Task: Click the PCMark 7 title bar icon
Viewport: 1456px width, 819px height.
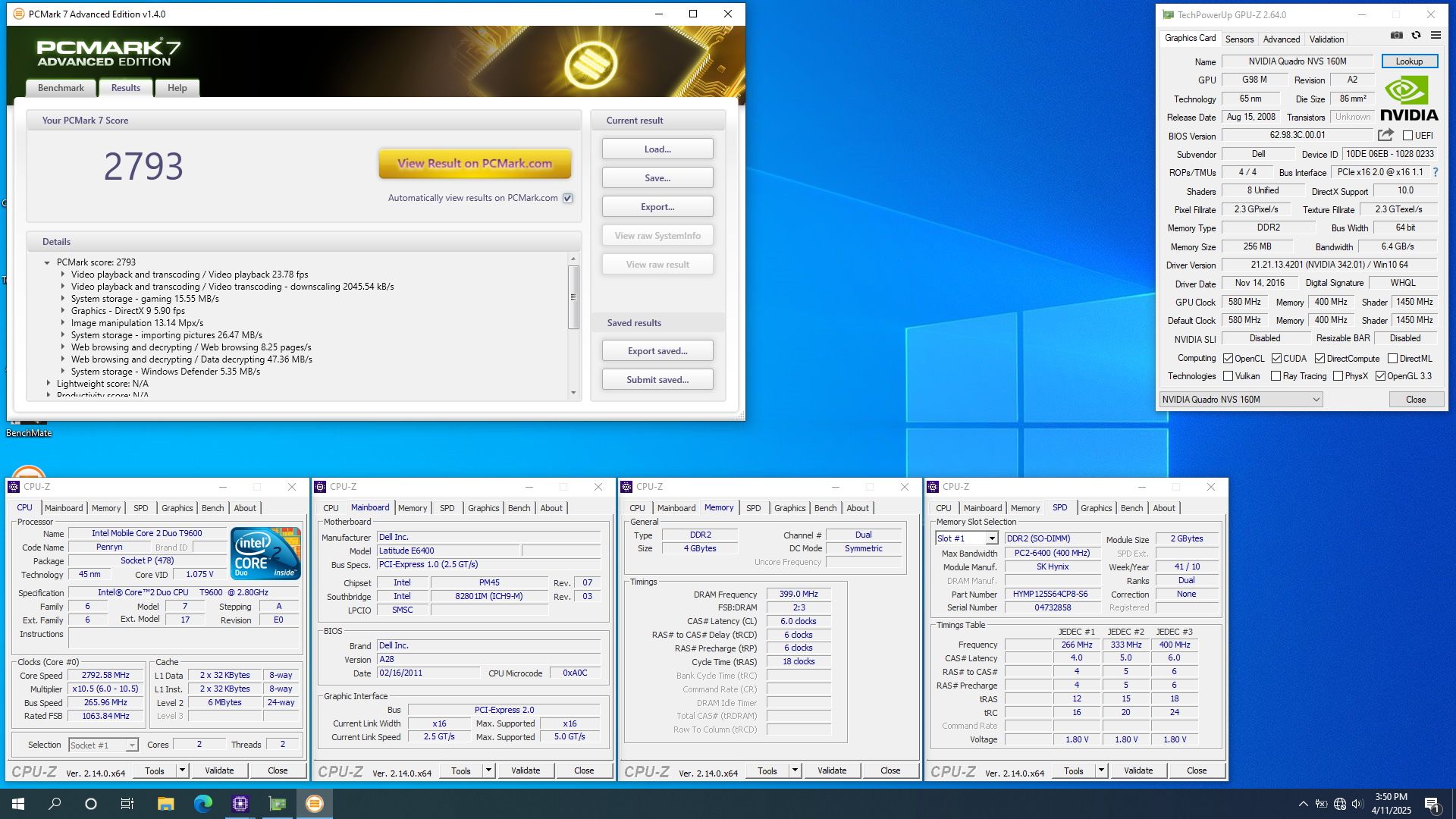Action: 18,14
